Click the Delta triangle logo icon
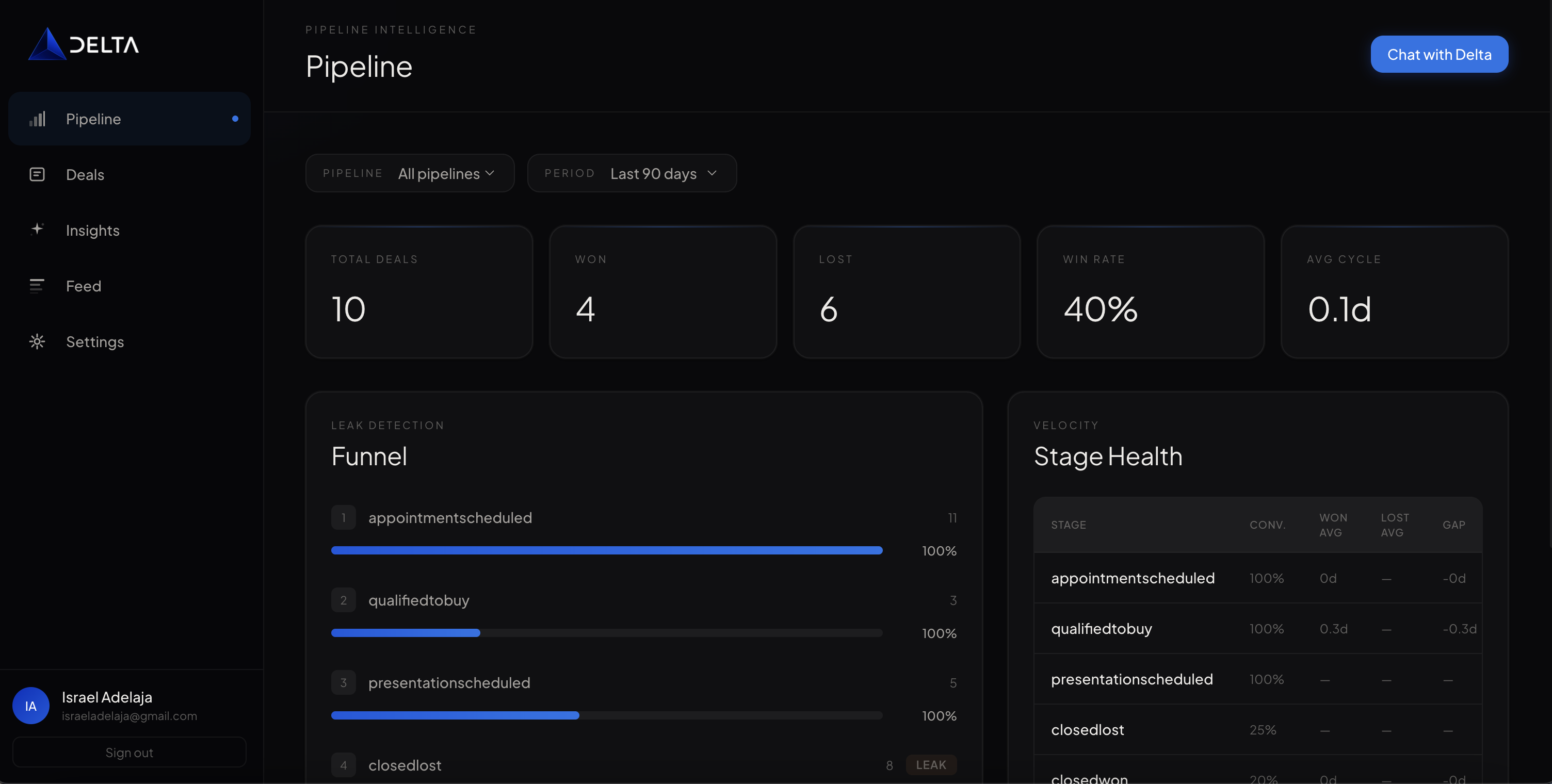The image size is (1552, 784). 46,44
